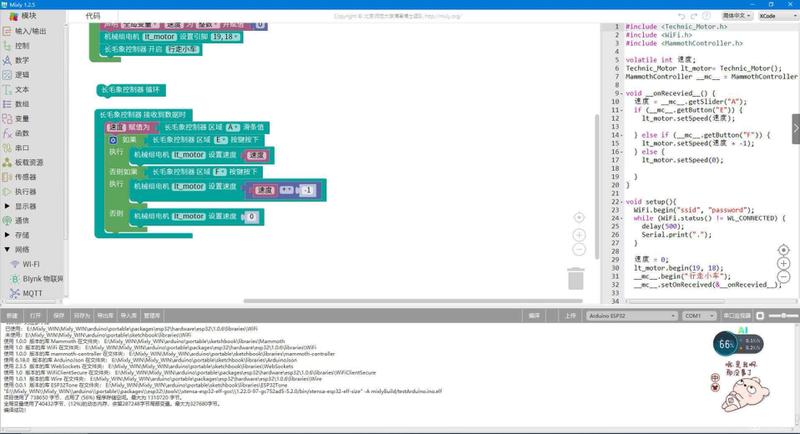The width and height of the screenshot is (800, 434).
Task: Open the 控制 block category
Action: 22,46
